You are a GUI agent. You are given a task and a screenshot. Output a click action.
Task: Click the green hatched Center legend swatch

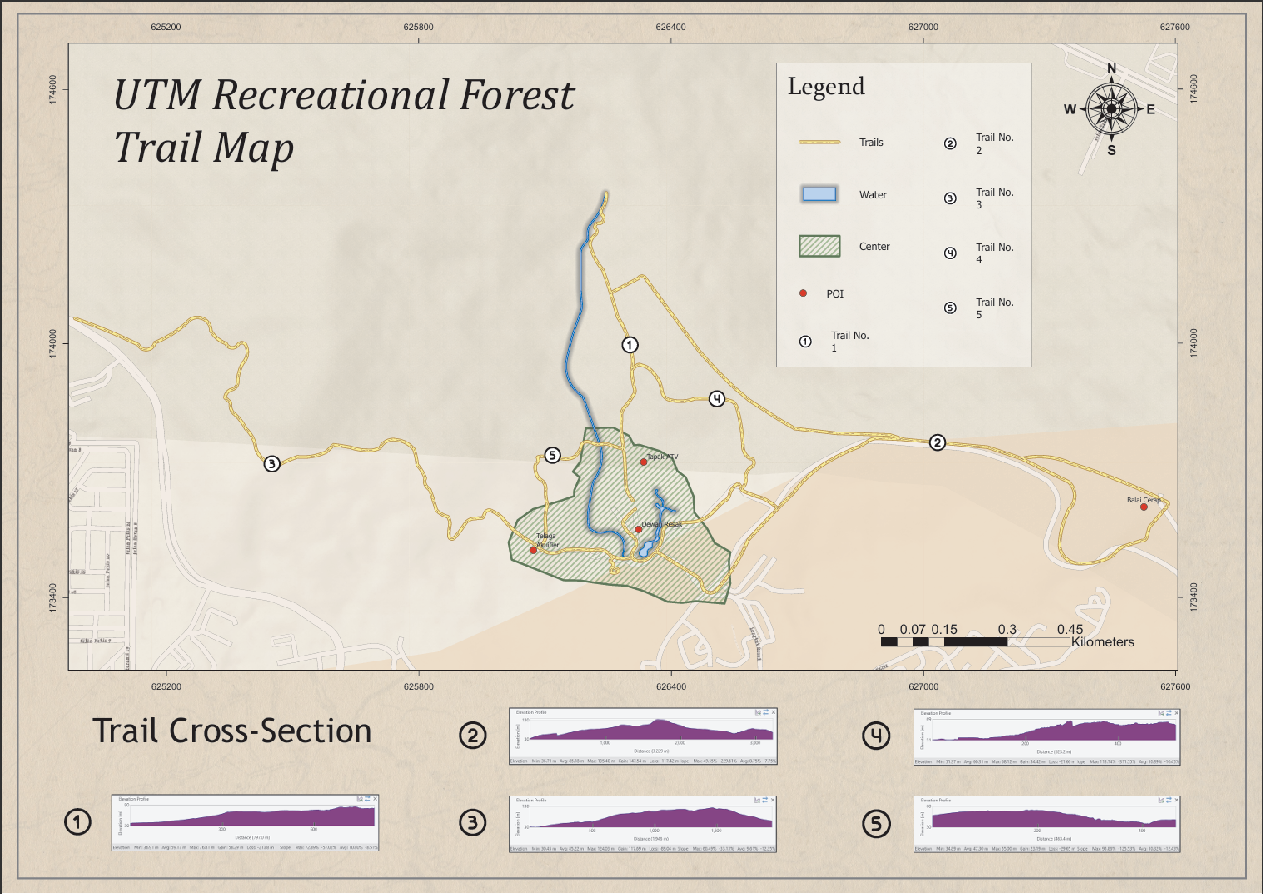click(820, 246)
